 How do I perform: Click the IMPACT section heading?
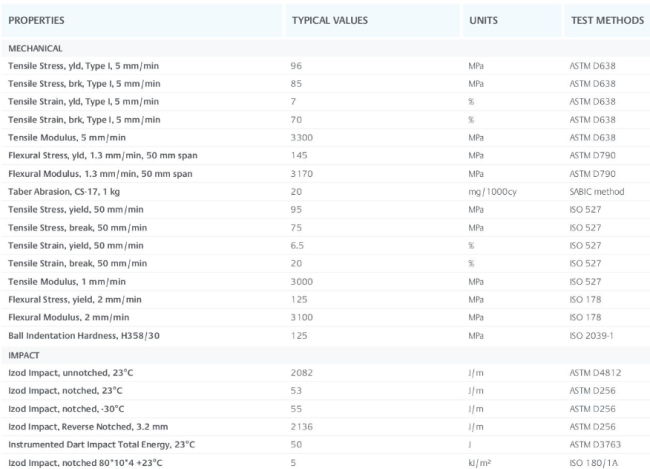tap(24, 355)
